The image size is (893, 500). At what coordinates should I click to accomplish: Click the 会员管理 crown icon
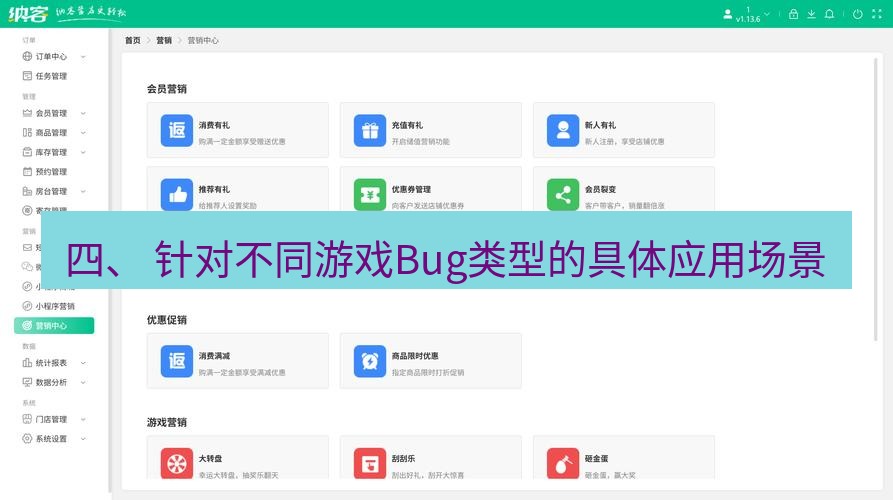(27, 113)
